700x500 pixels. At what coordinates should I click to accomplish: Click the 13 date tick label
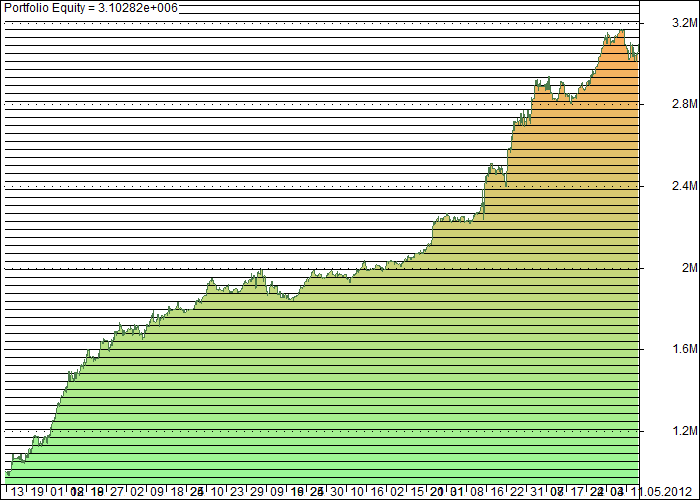17,492
